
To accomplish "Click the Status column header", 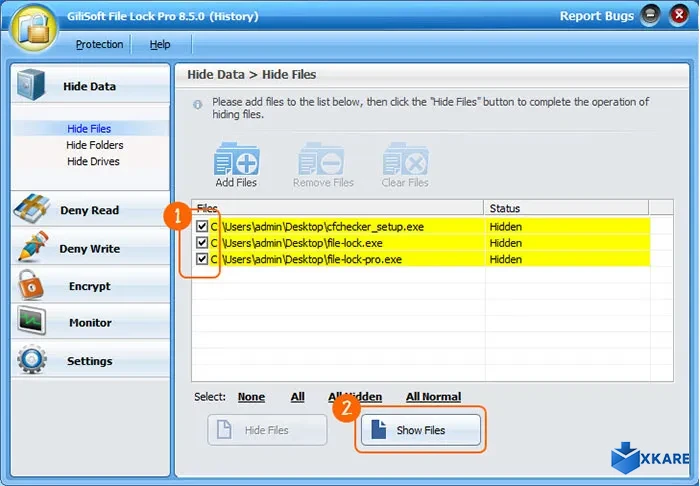I will pos(567,208).
